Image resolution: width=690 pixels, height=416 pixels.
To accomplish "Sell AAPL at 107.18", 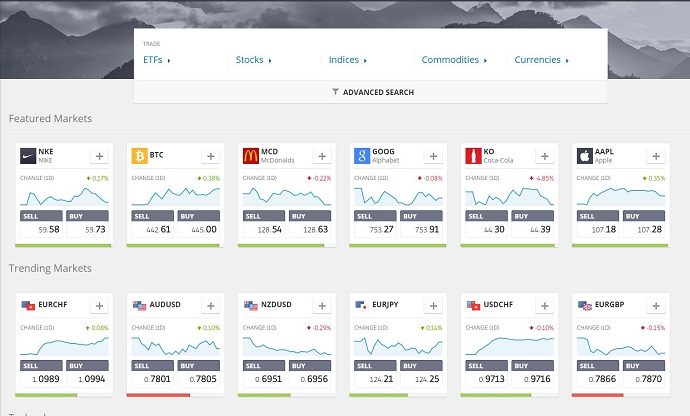I will 598,224.
